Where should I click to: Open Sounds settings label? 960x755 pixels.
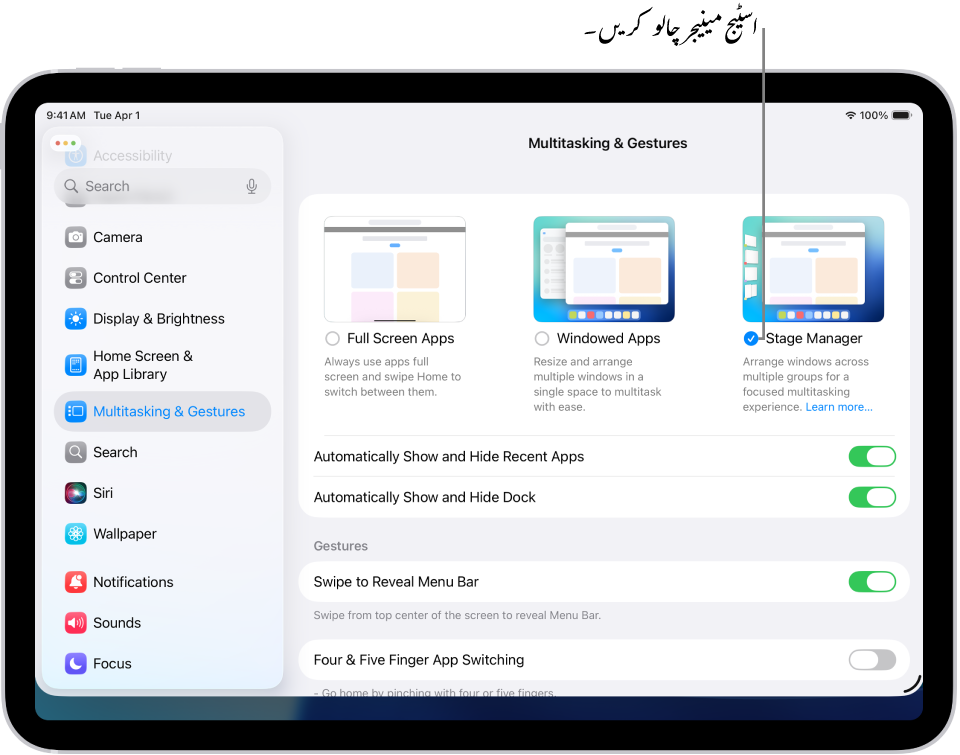[117, 623]
